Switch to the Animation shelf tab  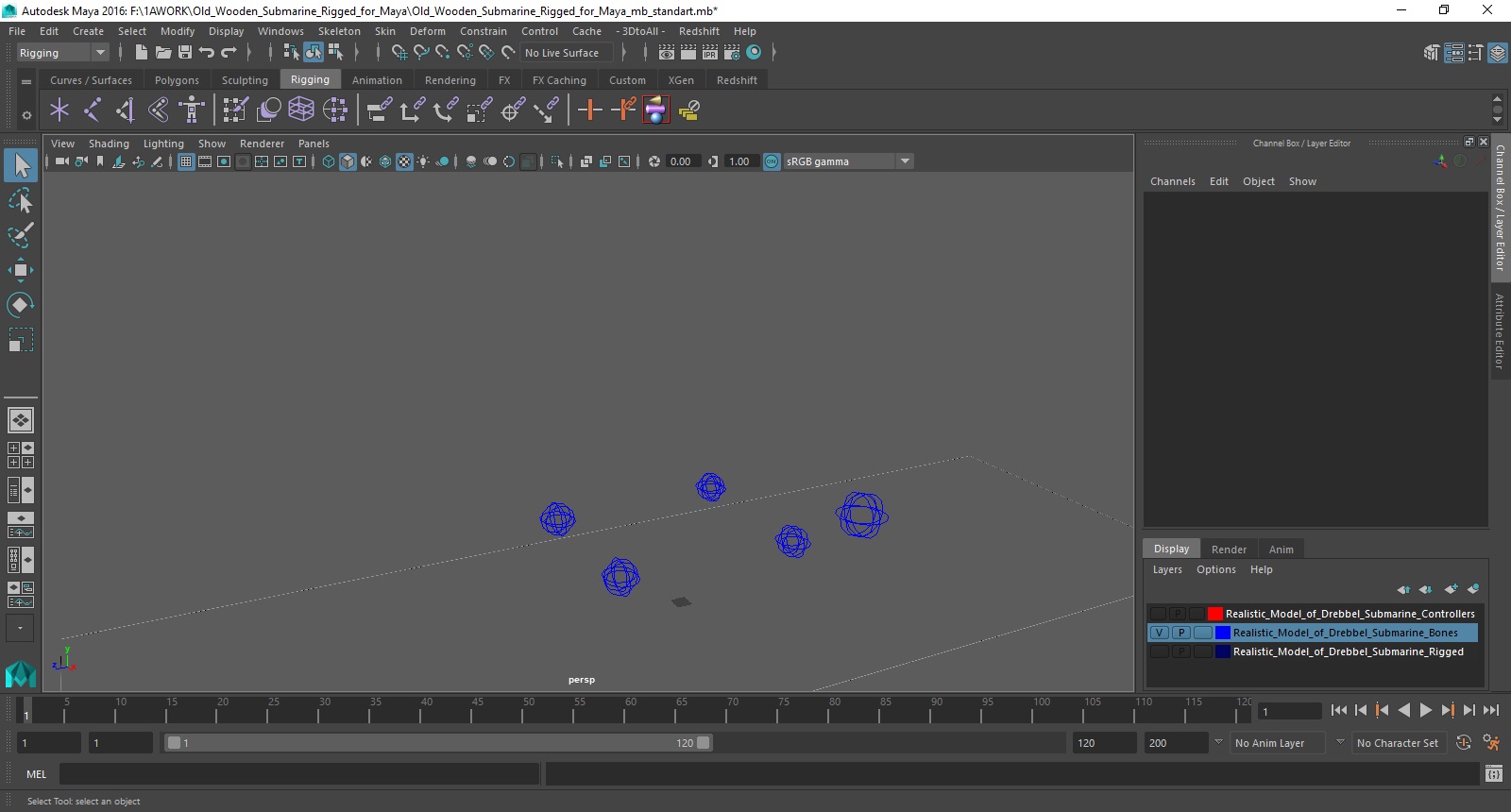(x=377, y=80)
